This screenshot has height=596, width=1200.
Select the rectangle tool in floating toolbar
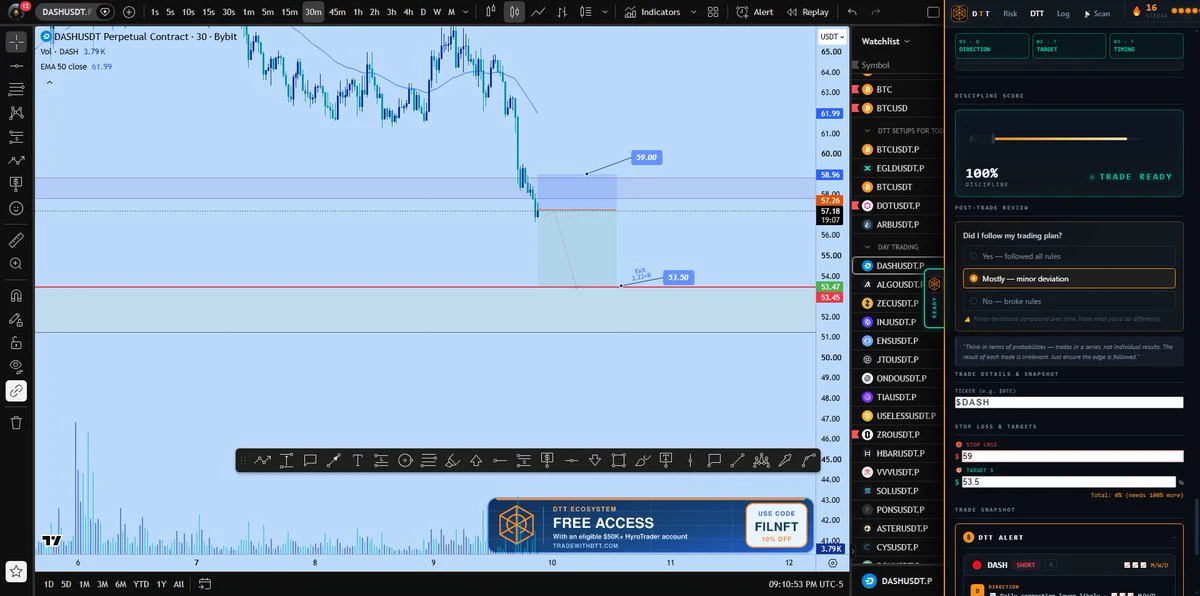point(618,460)
